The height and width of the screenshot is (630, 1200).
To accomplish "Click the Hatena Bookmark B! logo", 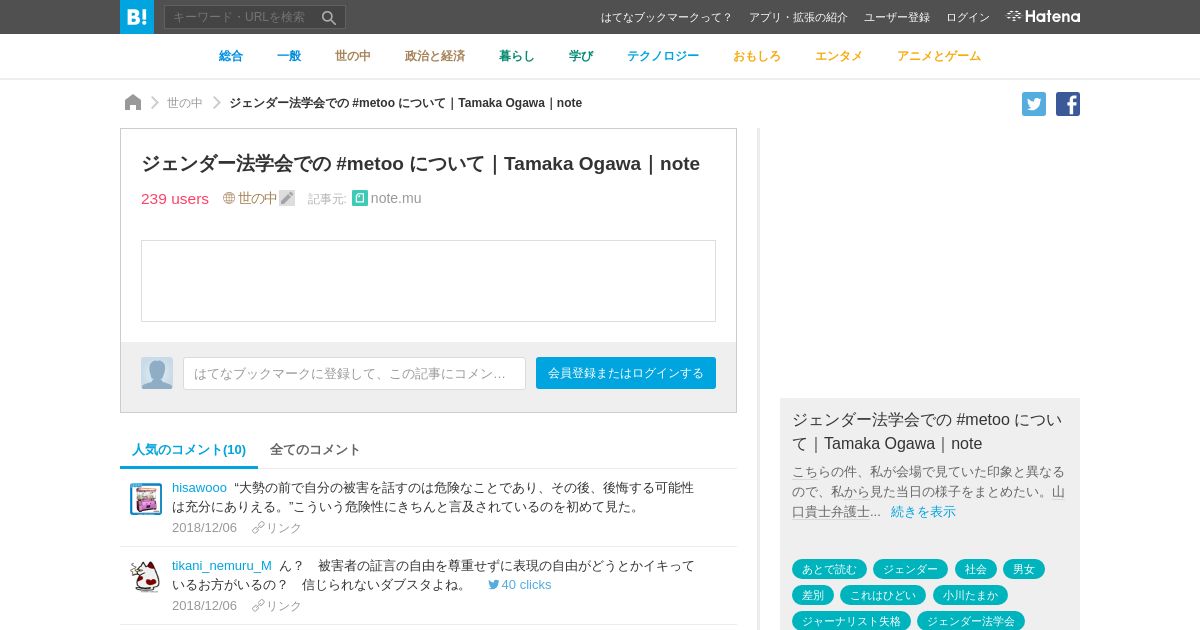I will click(137, 17).
